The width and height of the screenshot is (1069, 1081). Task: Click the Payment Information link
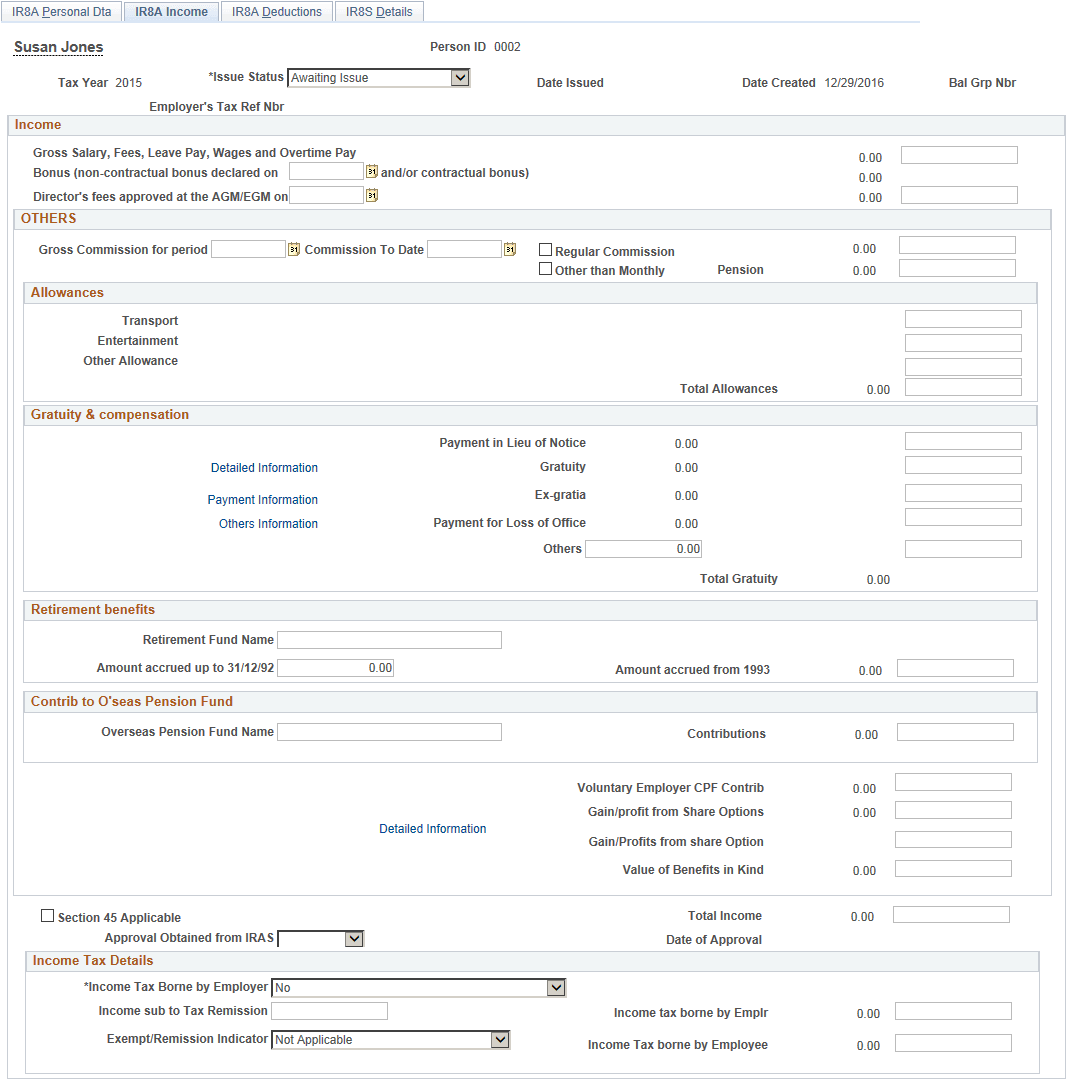pos(262,499)
